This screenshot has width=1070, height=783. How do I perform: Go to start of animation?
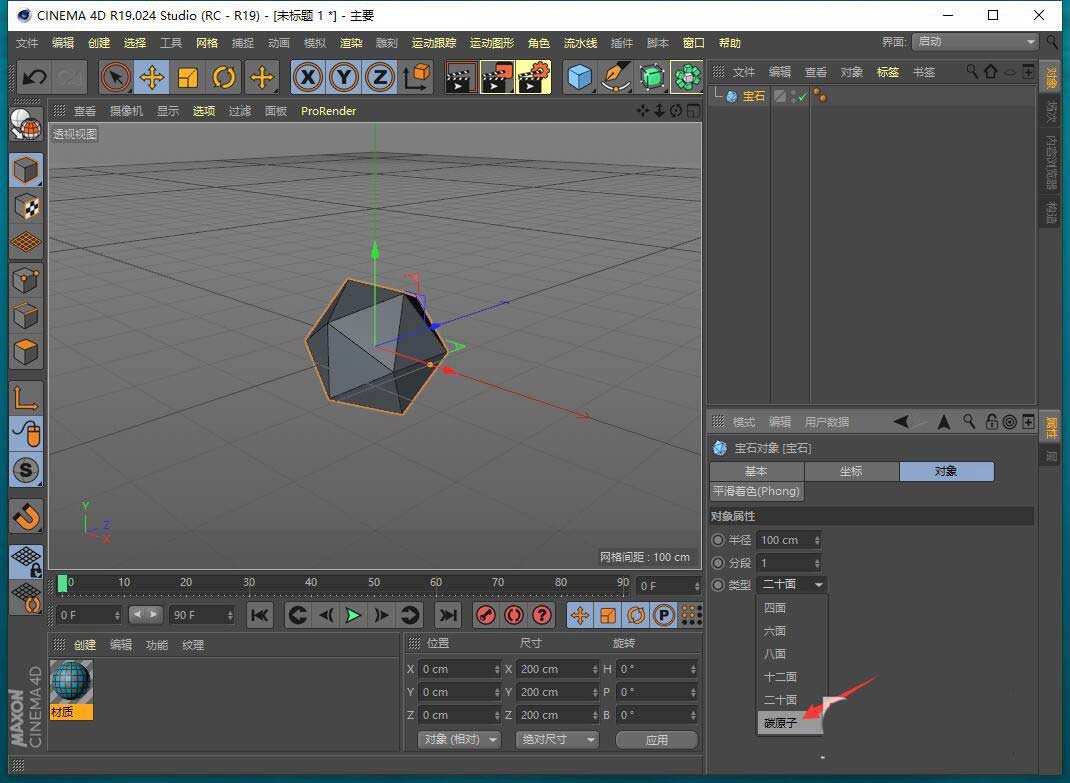[x=259, y=616]
